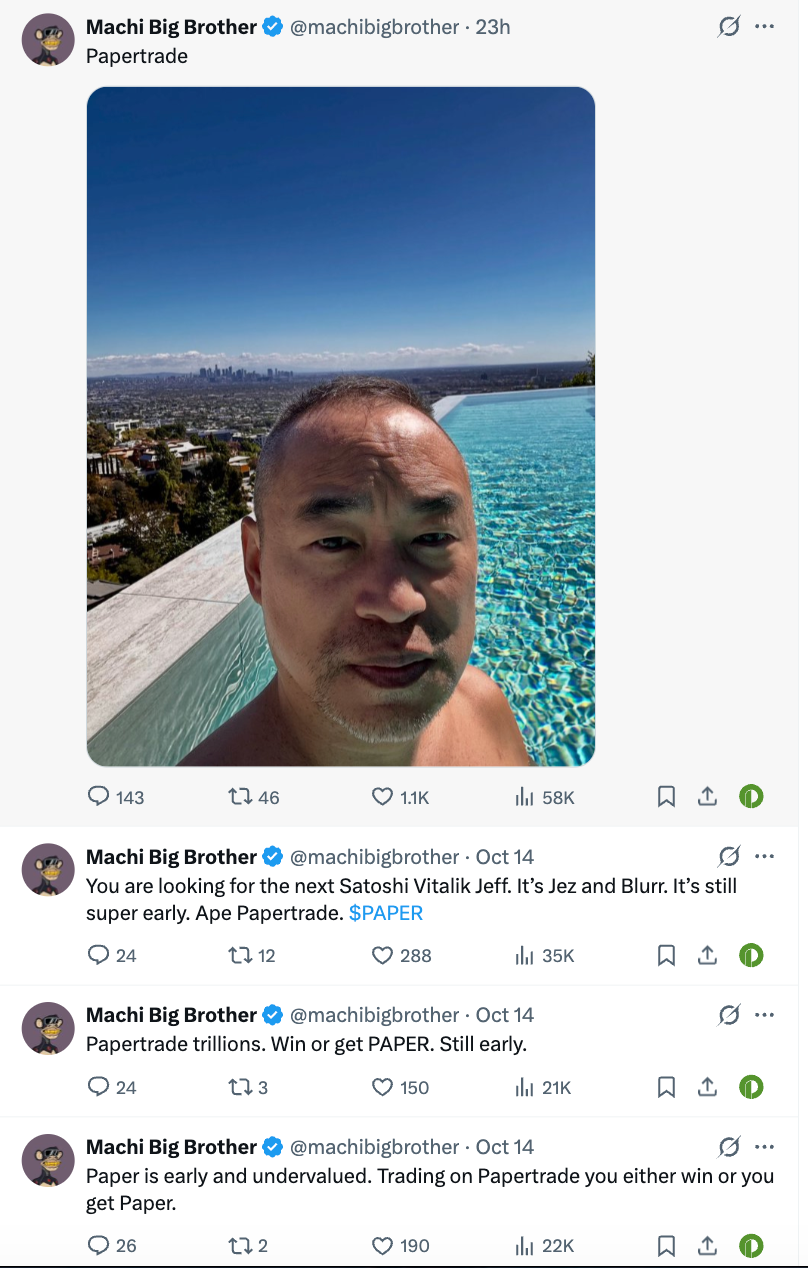The image size is (808, 1268).
Task: Click the top tweet's profile avatar
Action: coord(48,40)
